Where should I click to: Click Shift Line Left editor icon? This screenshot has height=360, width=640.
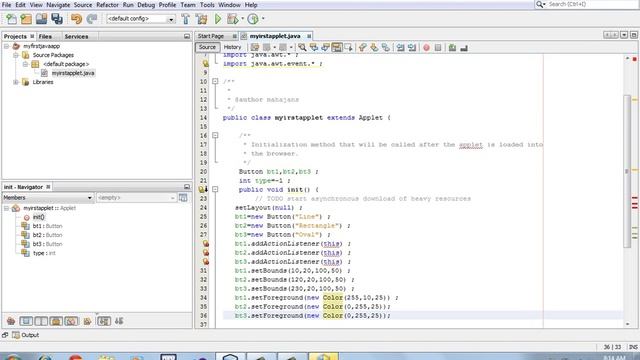[x=400, y=48]
